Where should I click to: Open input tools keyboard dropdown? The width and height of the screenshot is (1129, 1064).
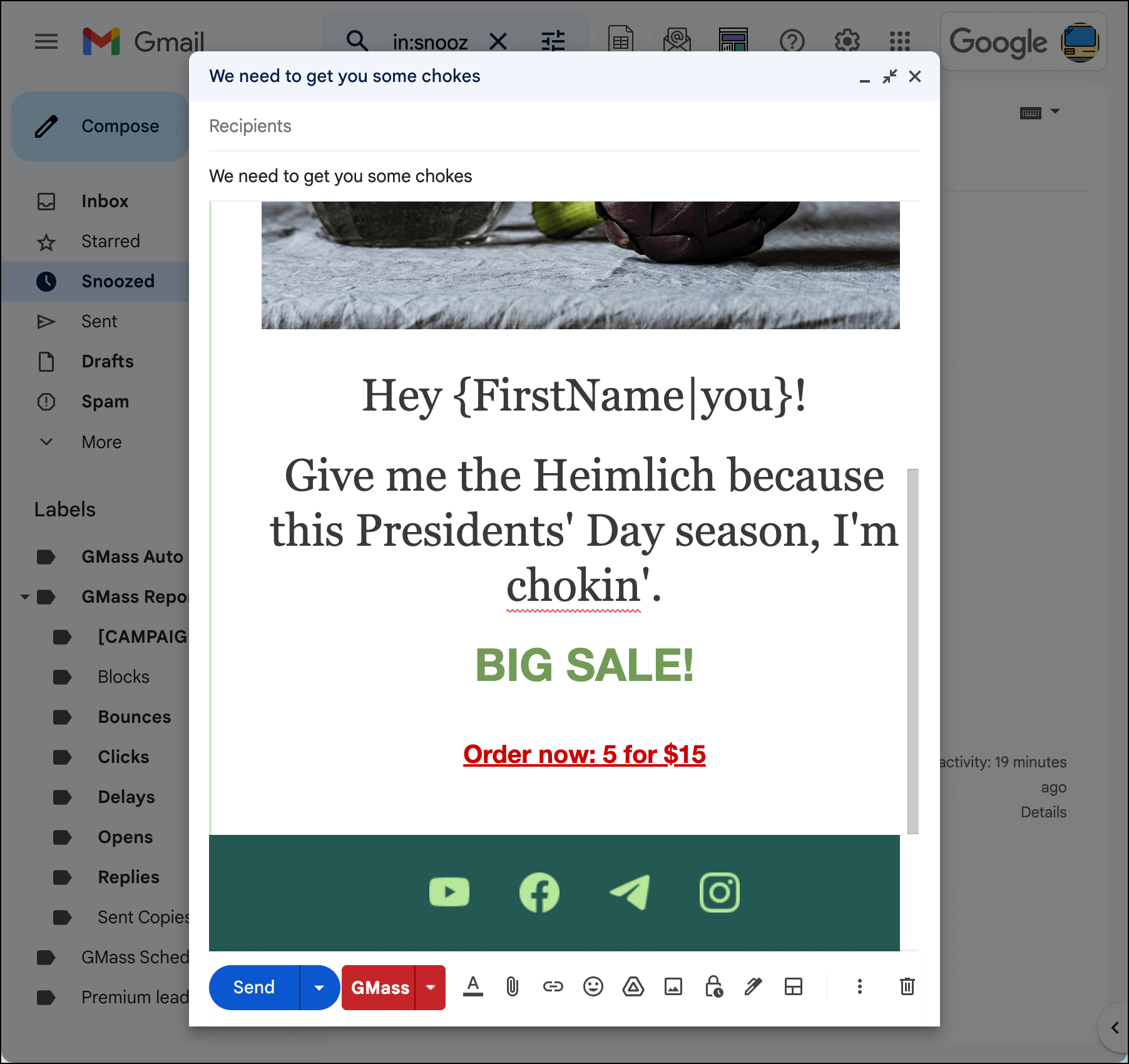[x=1040, y=113]
